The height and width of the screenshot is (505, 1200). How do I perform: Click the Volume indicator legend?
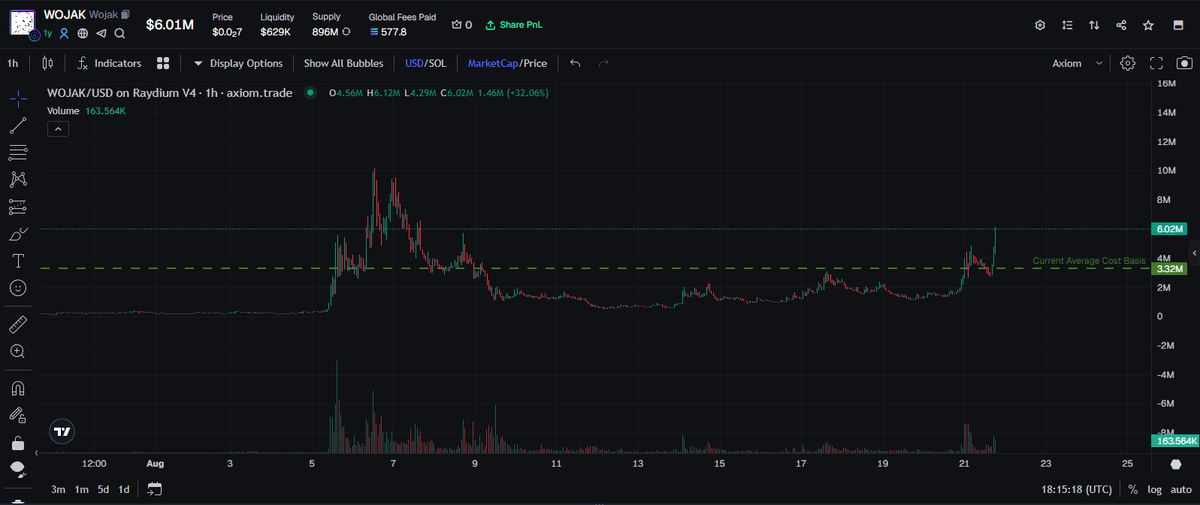click(x=87, y=111)
